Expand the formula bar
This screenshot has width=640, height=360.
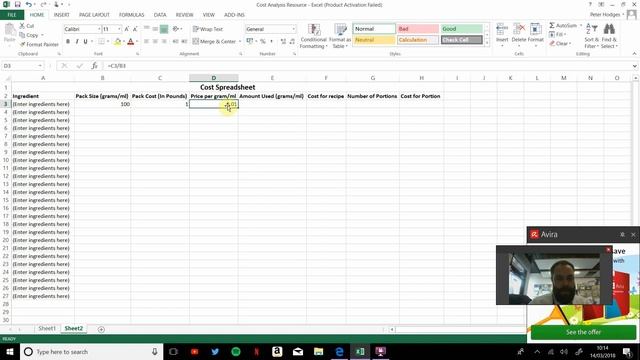pos(635,66)
